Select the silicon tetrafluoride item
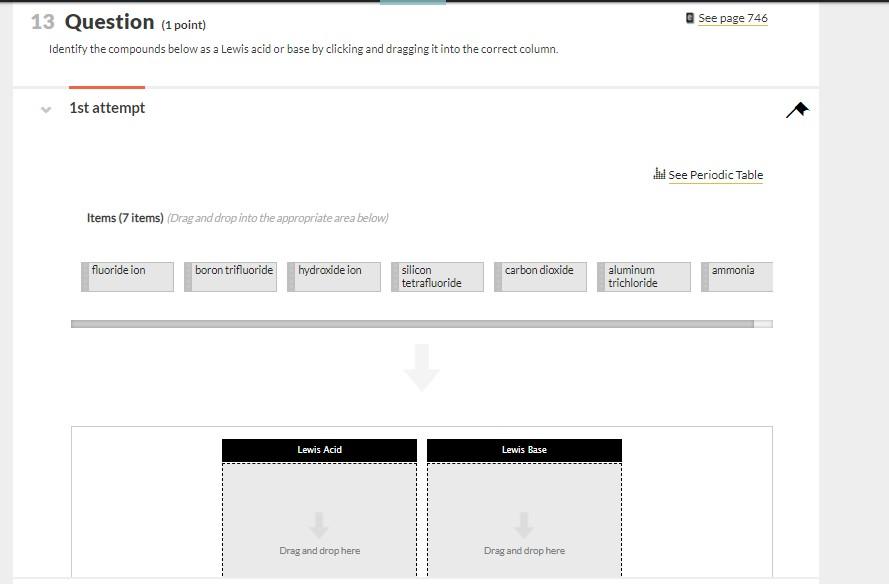The image size is (889, 584). [x=437, y=277]
